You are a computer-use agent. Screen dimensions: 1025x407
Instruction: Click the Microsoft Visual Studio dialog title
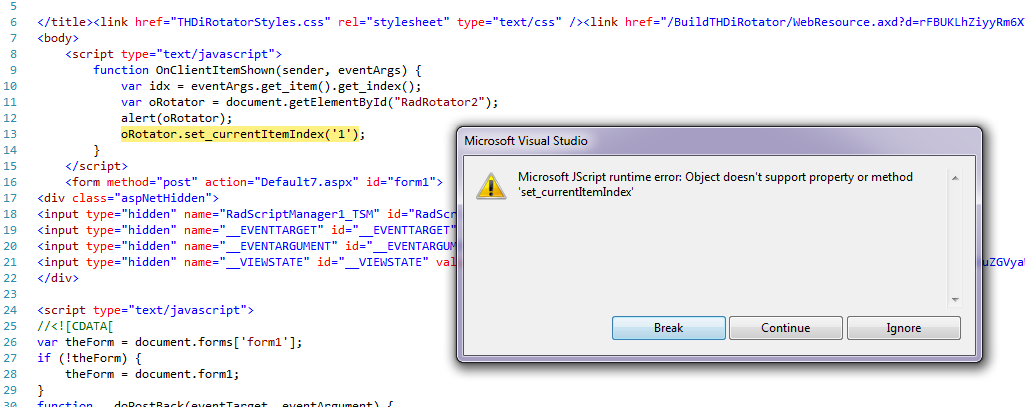coord(526,140)
